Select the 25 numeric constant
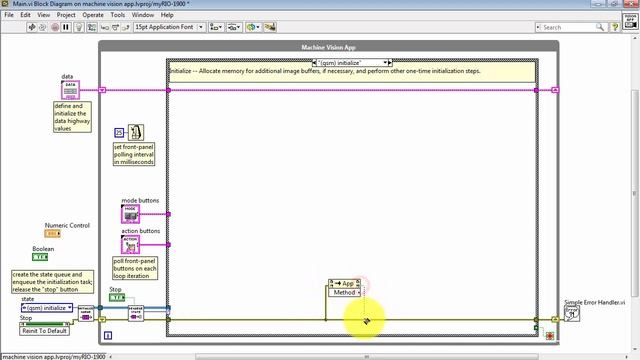This screenshot has width=640, height=360. click(x=119, y=133)
